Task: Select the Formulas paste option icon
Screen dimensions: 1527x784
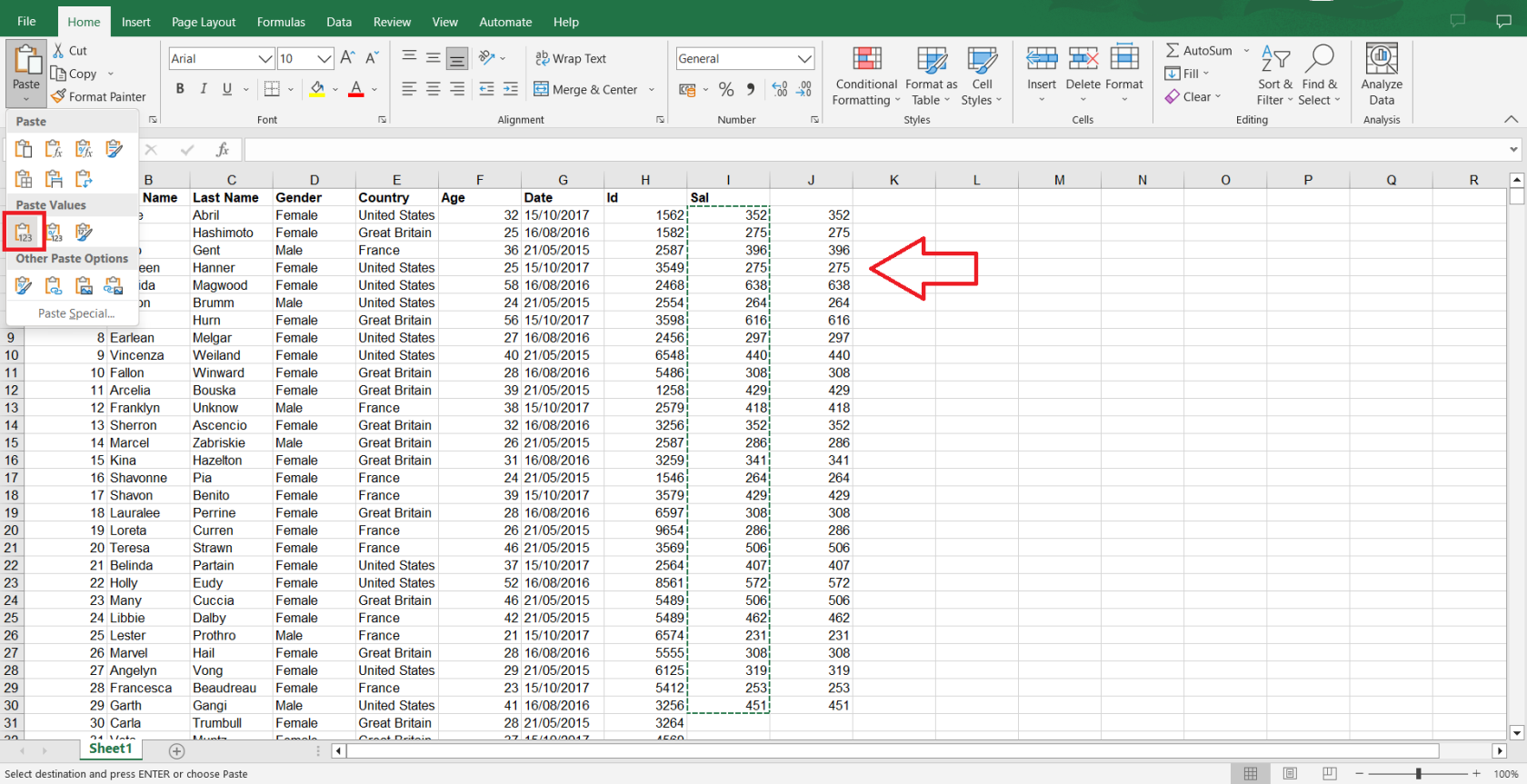Action: point(55,148)
